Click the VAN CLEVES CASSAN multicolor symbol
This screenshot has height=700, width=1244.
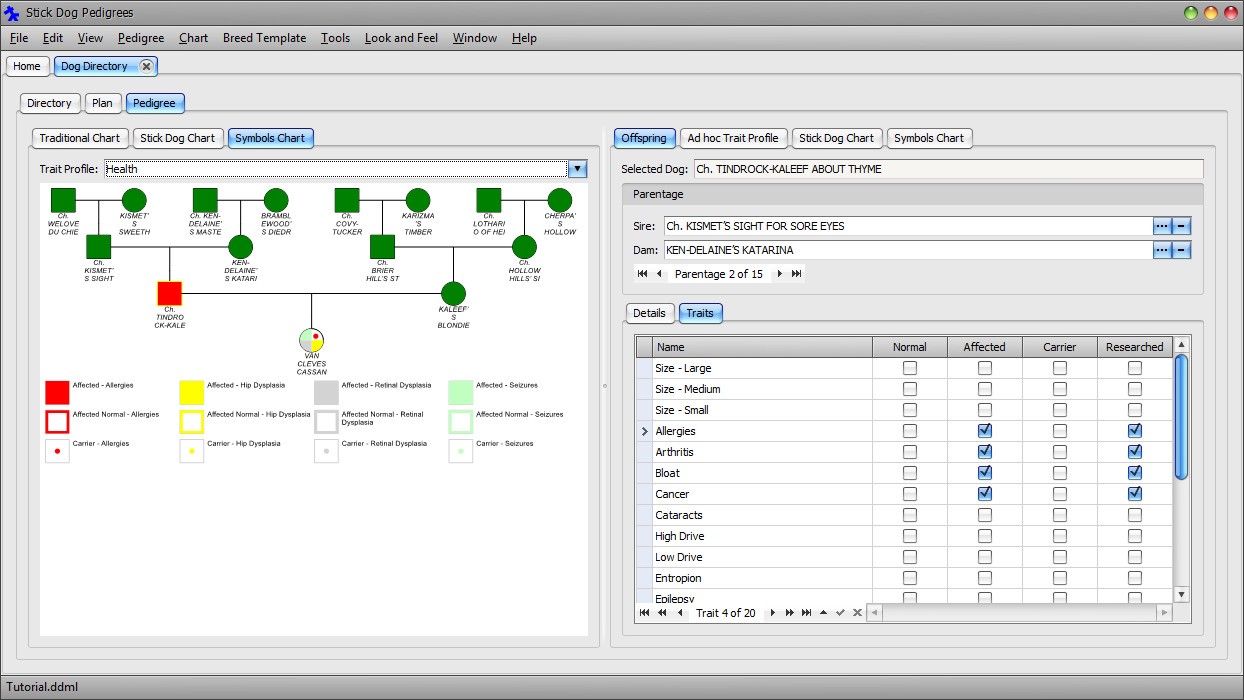(x=312, y=340)
